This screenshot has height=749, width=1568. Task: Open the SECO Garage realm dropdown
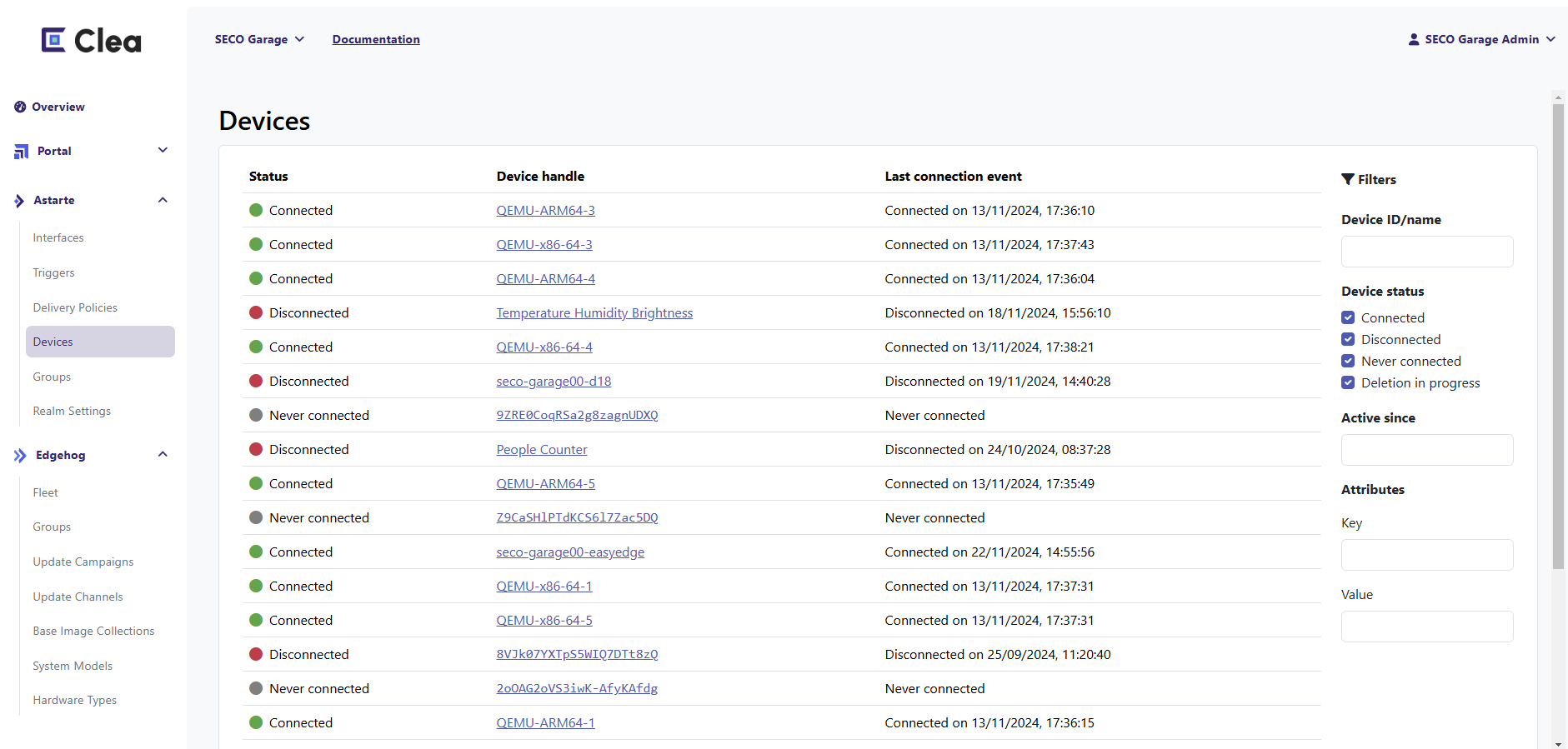259,39
